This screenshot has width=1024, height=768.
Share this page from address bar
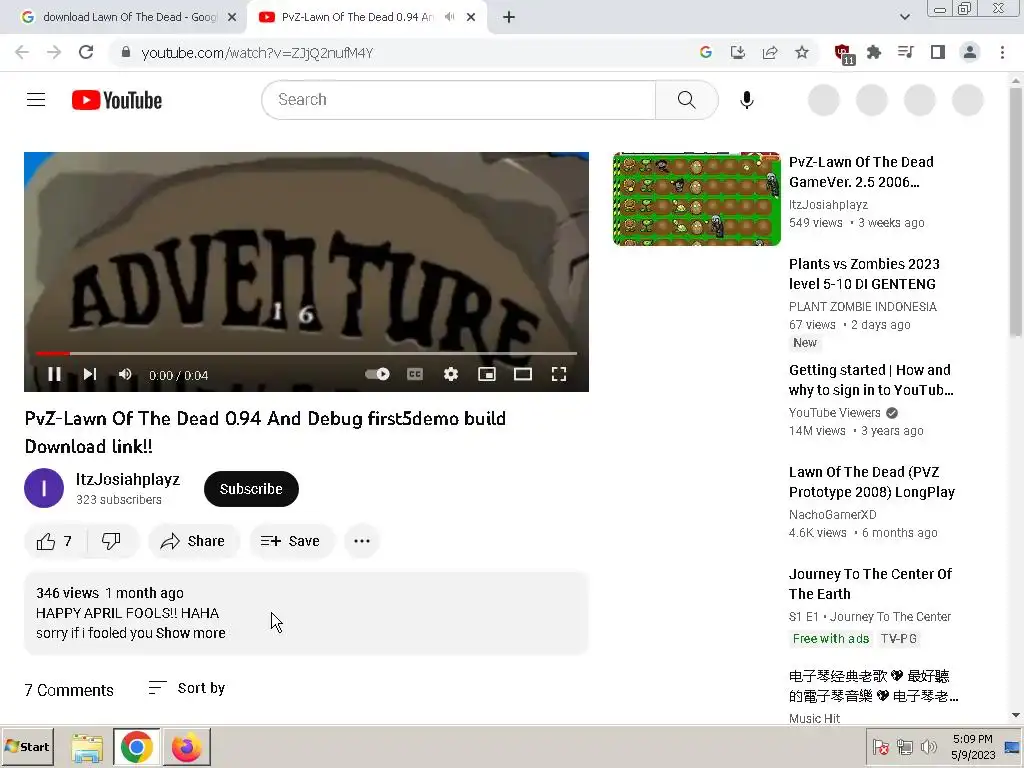tap(770, 52)
